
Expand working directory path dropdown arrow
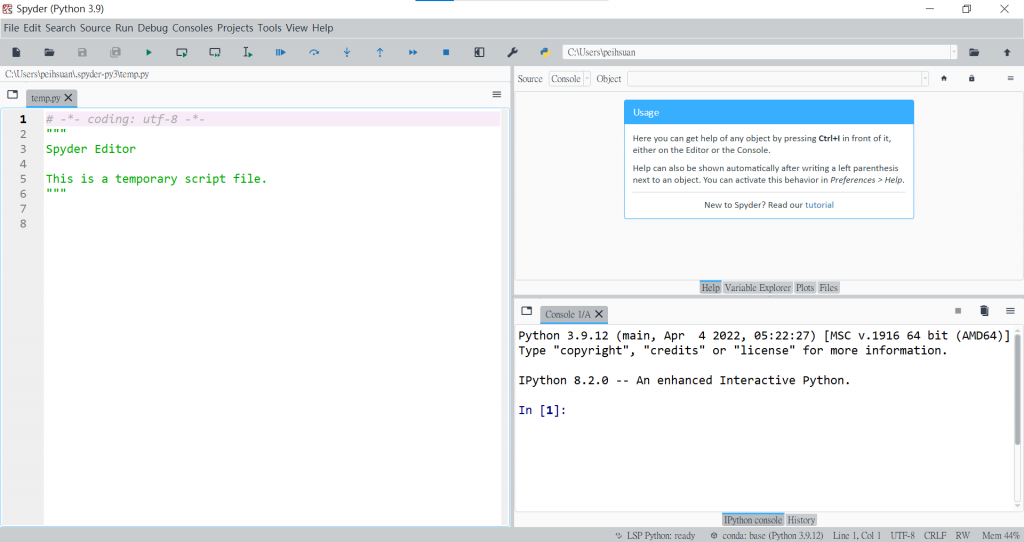click(953, 52)
